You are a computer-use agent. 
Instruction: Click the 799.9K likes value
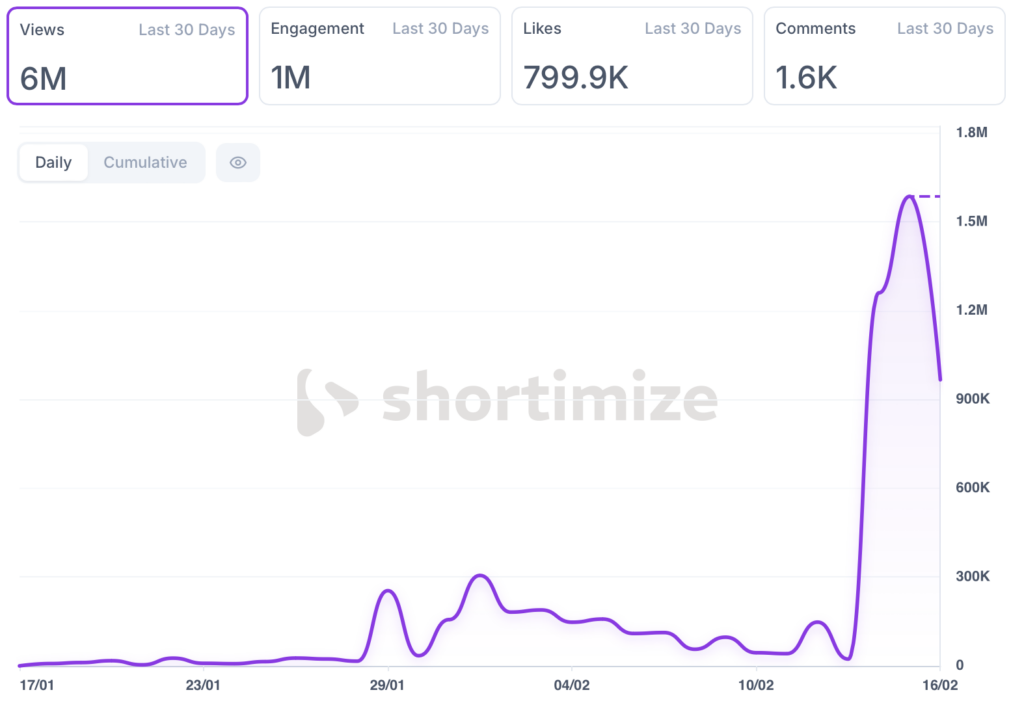click(576, 78)
